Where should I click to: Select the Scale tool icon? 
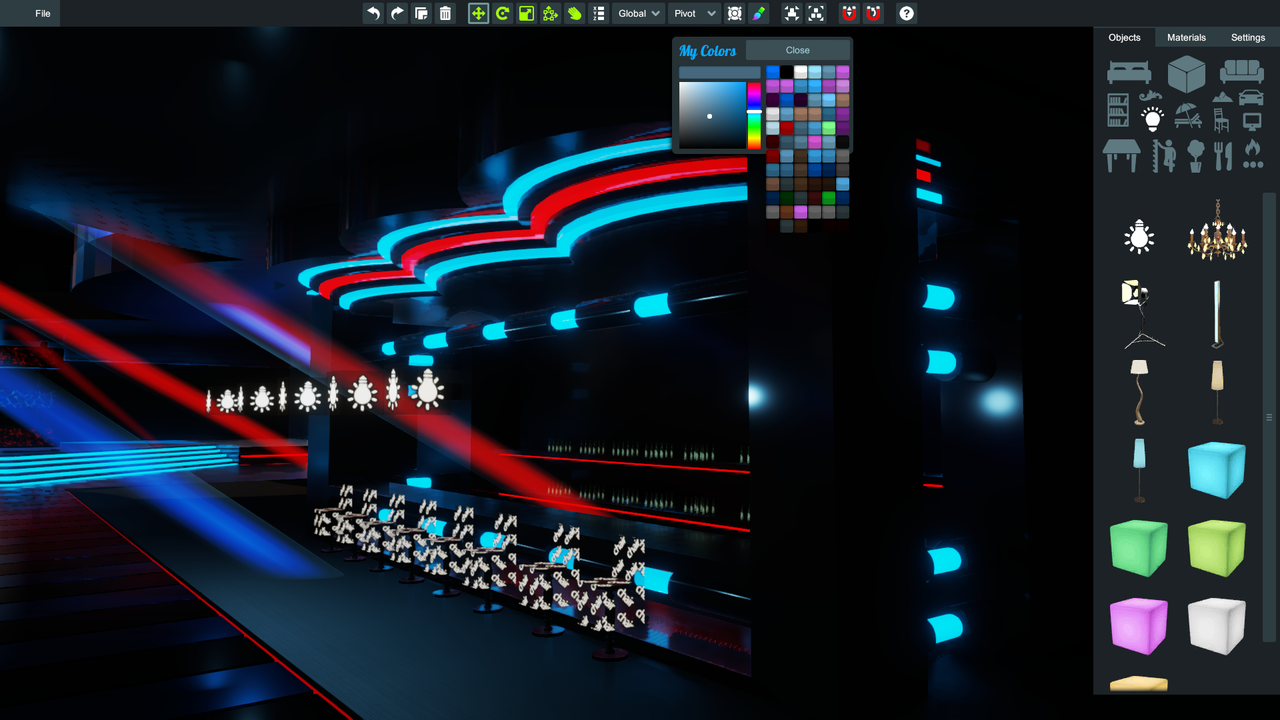pyautogui.click(x=526, y=13)
